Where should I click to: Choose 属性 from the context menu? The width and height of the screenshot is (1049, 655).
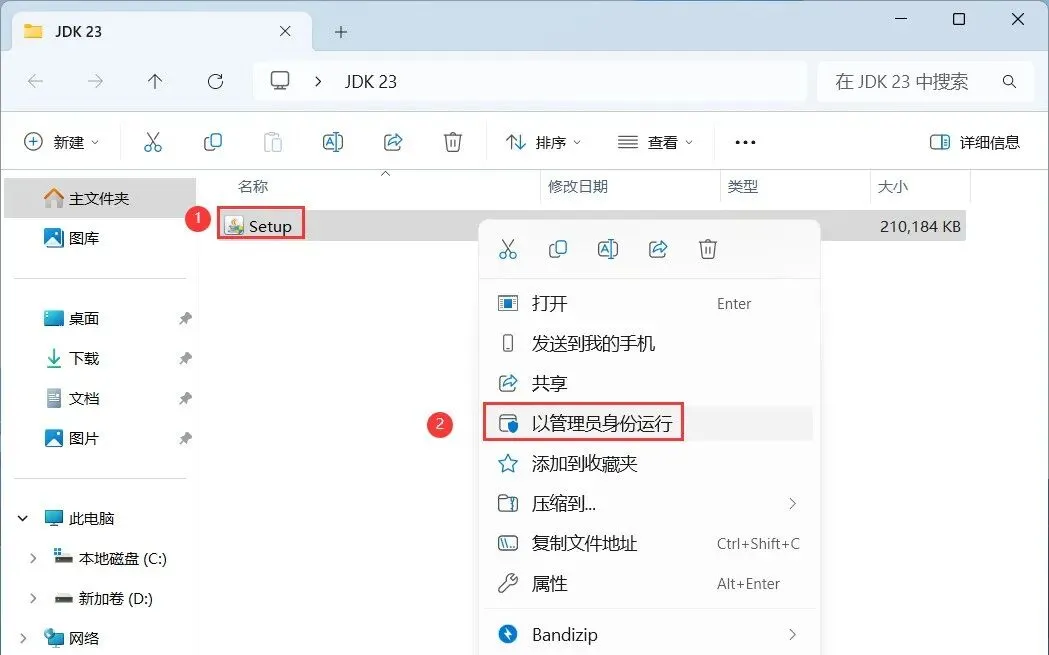coord(648,583)
